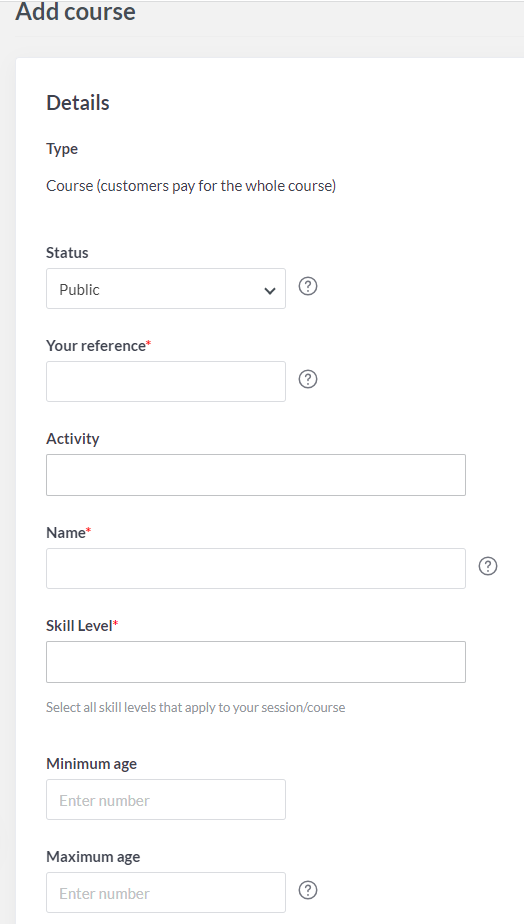The height and width of the screenshot is (924, 524).
Task: Click help icon next to Your reference
Action: (308, 380)
